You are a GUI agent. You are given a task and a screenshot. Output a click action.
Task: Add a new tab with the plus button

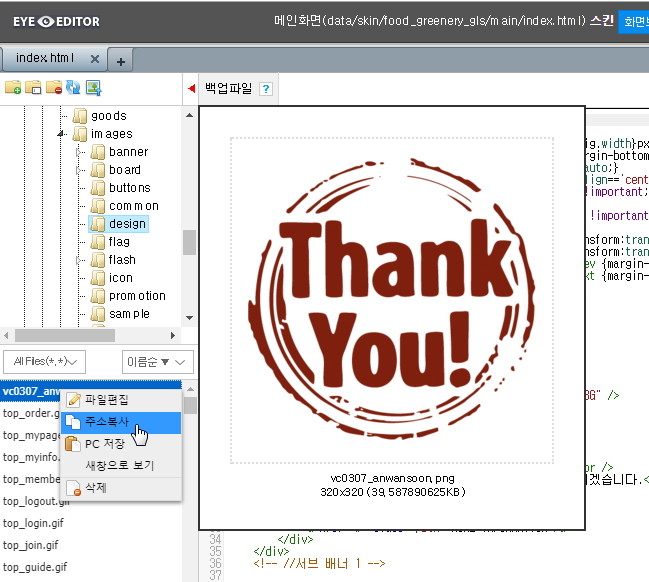pos(121,61)
